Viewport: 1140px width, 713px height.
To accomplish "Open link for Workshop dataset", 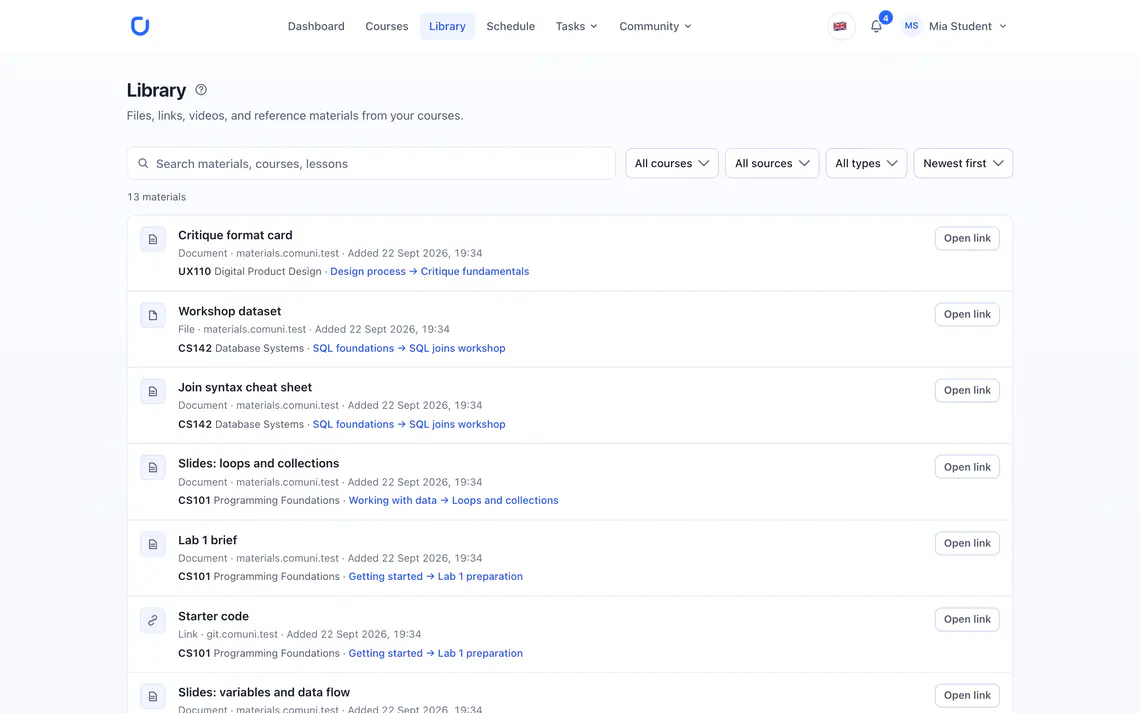I will coord(967,314).
